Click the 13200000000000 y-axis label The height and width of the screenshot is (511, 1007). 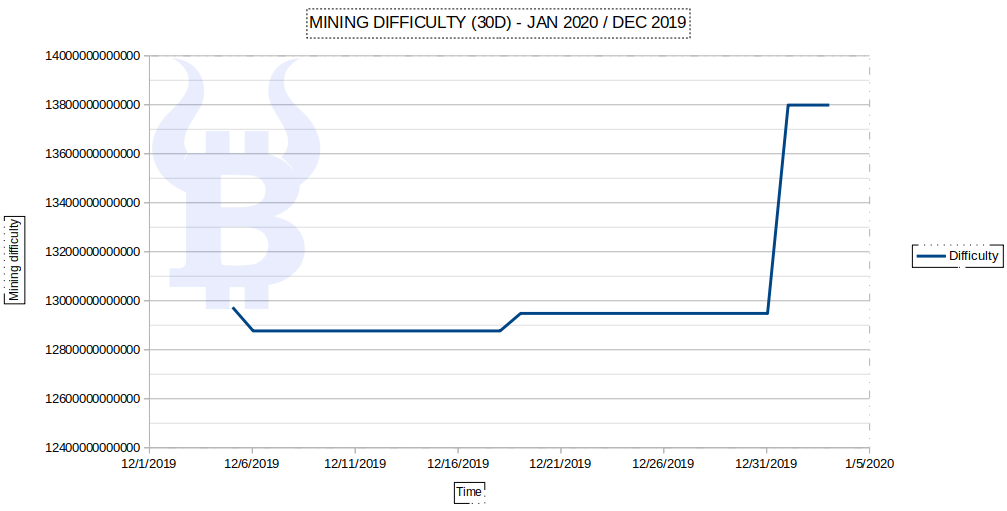tap(92, 252)
